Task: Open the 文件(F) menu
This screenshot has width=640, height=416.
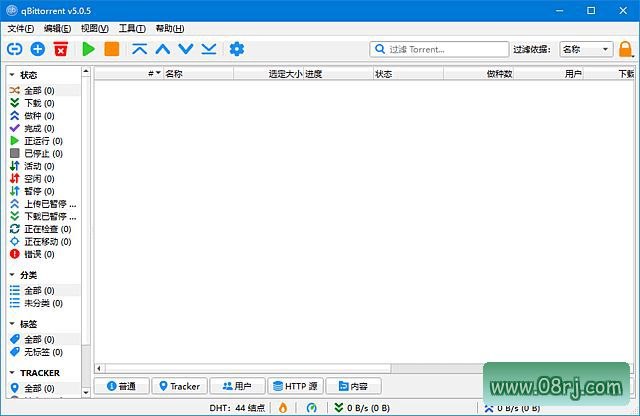Action: [x=20, y=28]
